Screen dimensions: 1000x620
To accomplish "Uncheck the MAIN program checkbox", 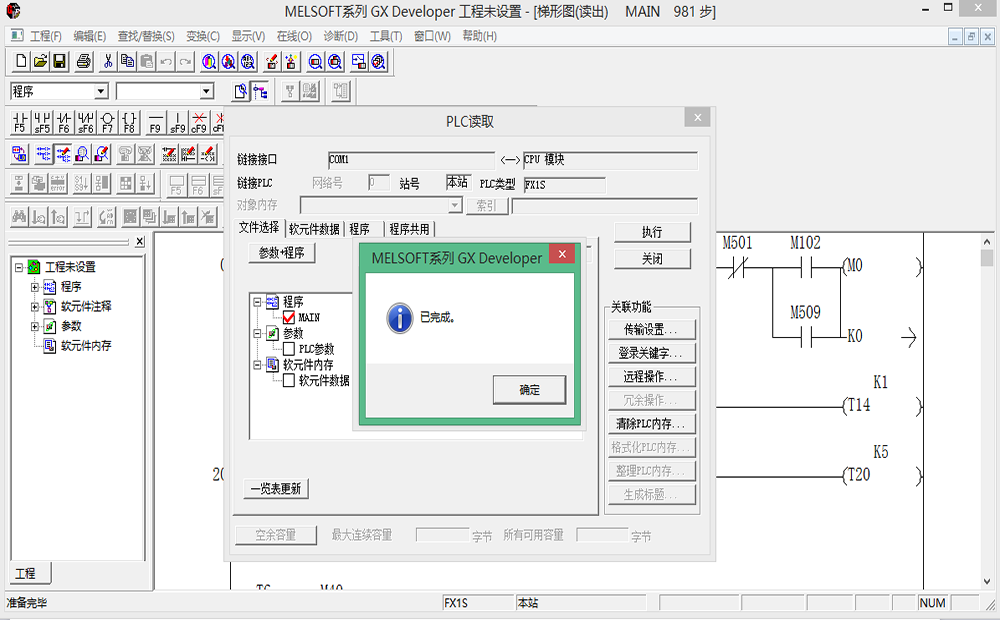I will [289, 318].
